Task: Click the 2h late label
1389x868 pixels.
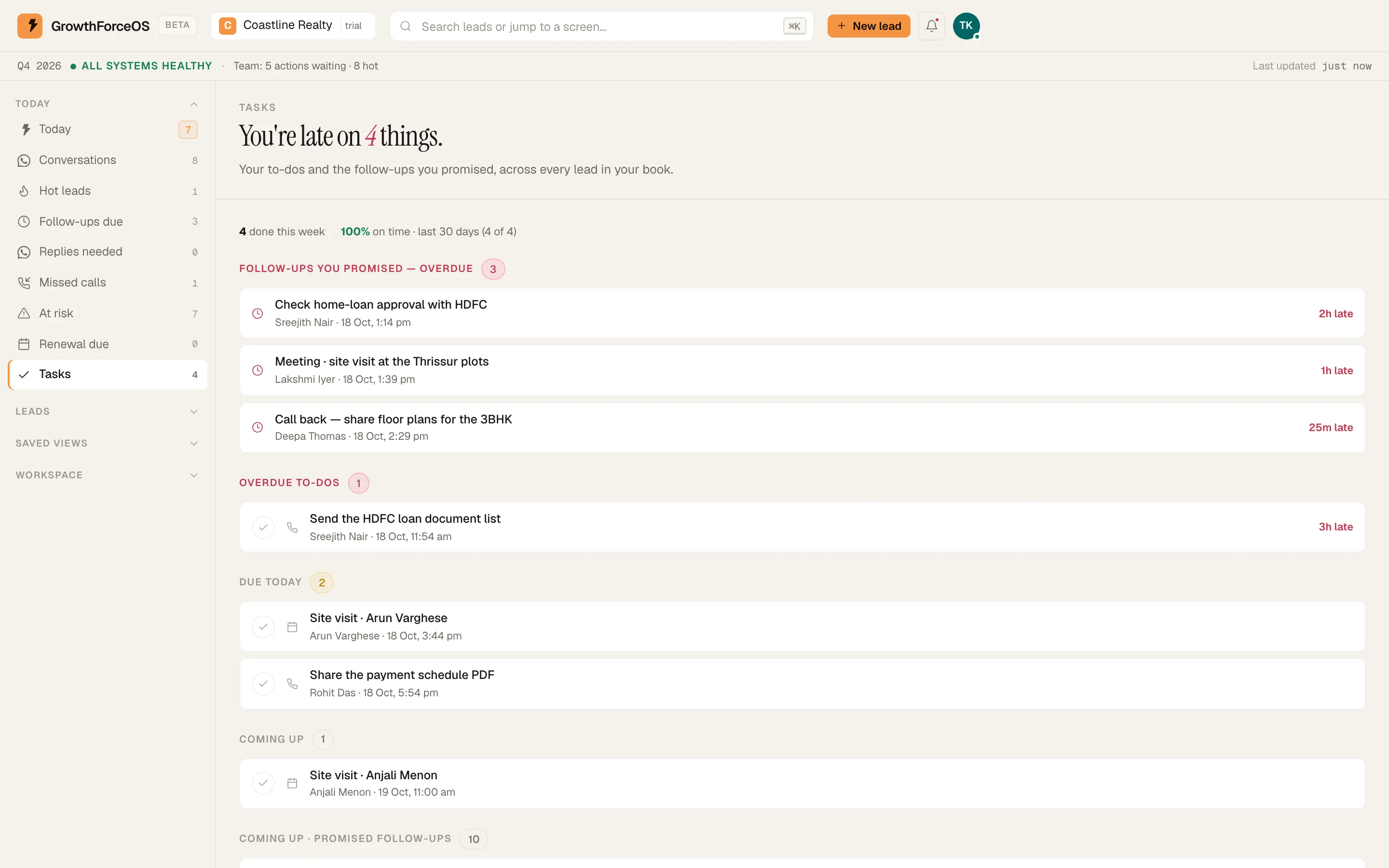Action: click(1335, 313)
